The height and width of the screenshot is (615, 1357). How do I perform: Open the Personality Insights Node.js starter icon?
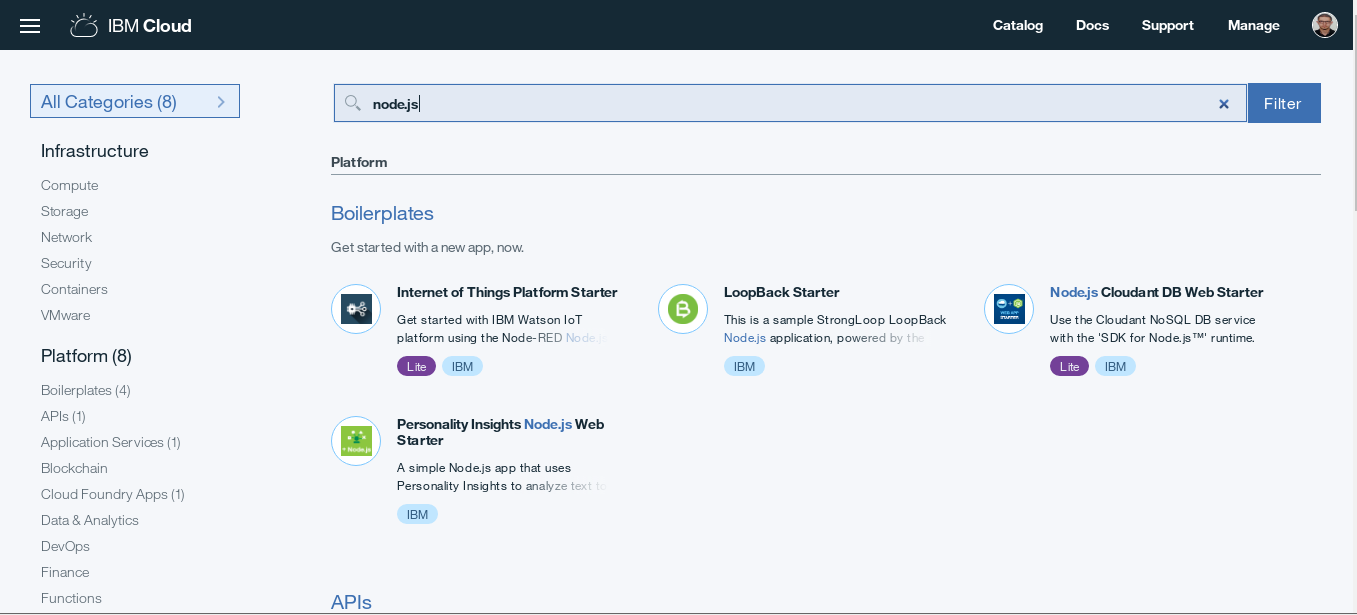356,441
